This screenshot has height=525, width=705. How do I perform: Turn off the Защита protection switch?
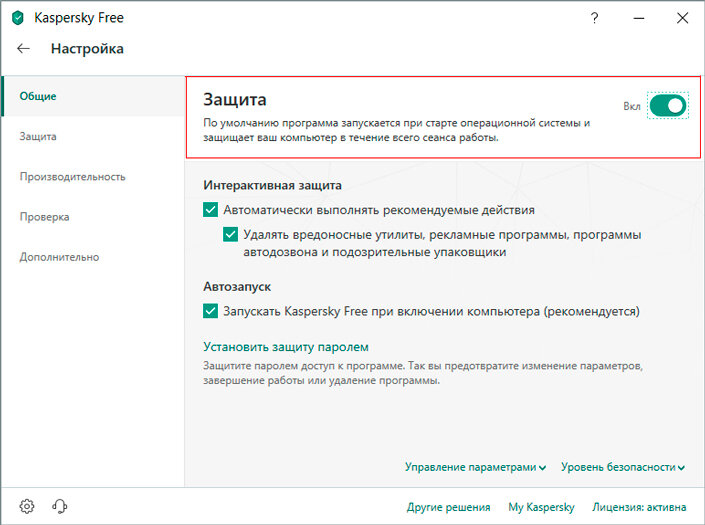[668, 106]
